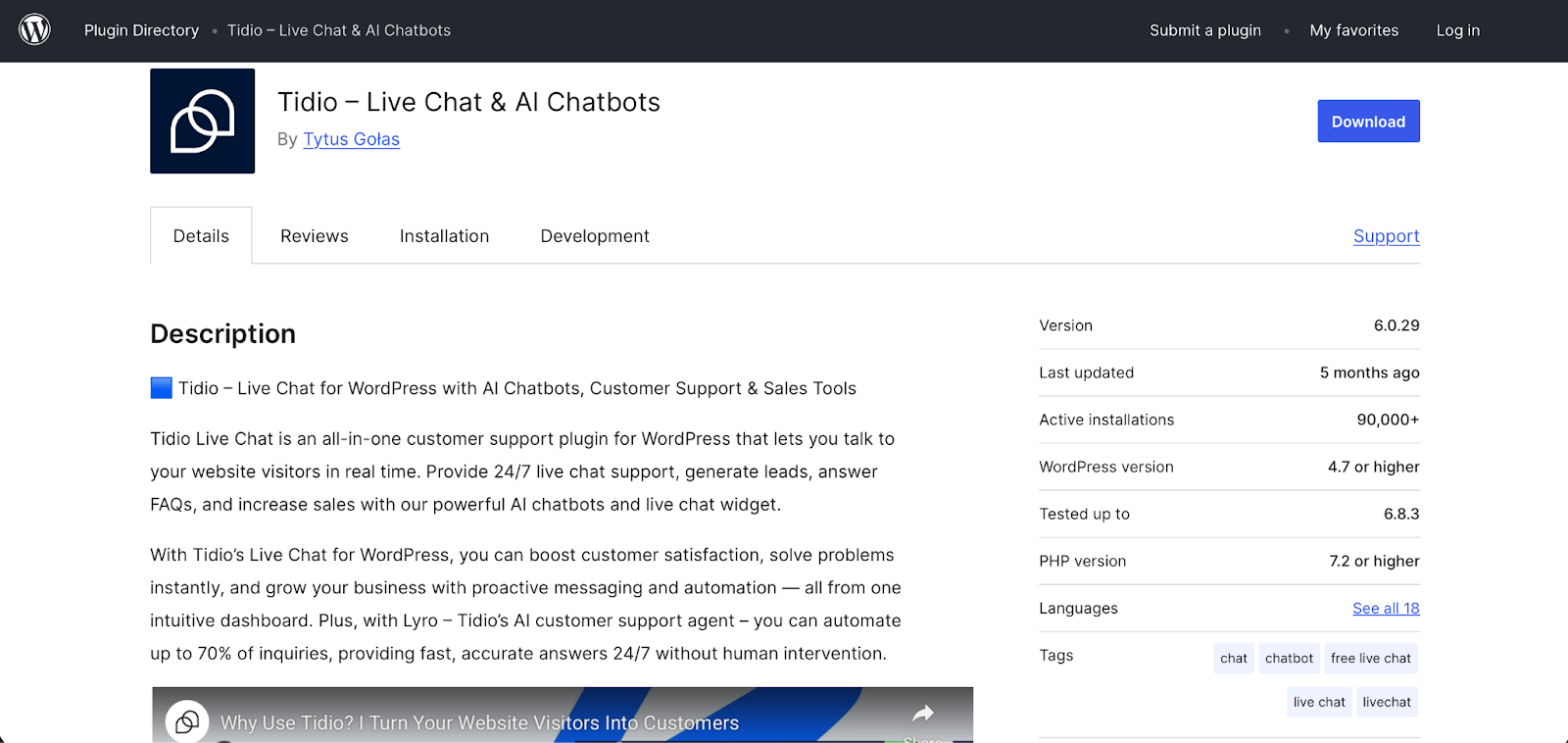Show all 18 plugin languages

point(1386,608)
